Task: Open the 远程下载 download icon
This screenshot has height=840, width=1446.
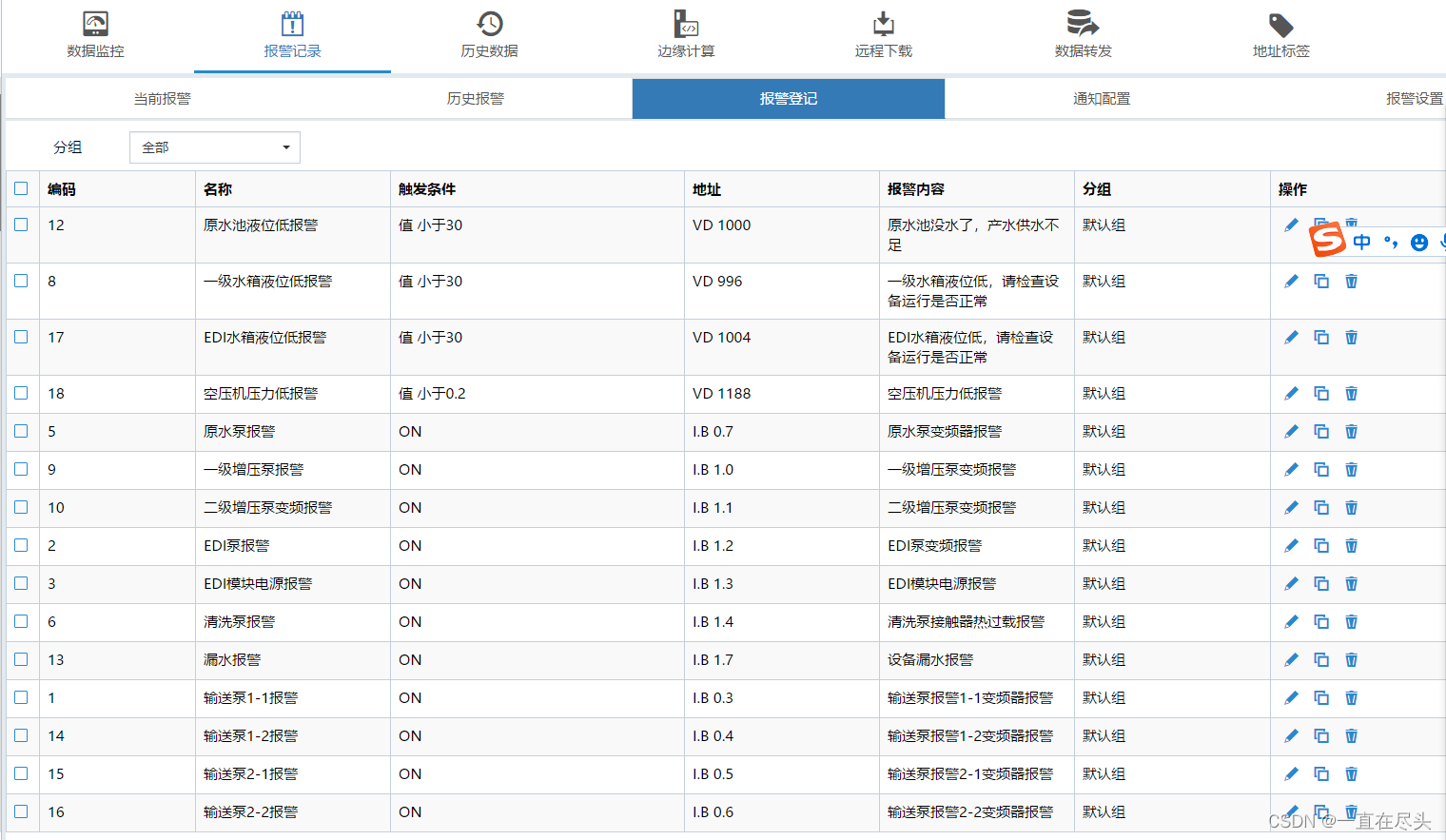Action: tap(884, 24)
